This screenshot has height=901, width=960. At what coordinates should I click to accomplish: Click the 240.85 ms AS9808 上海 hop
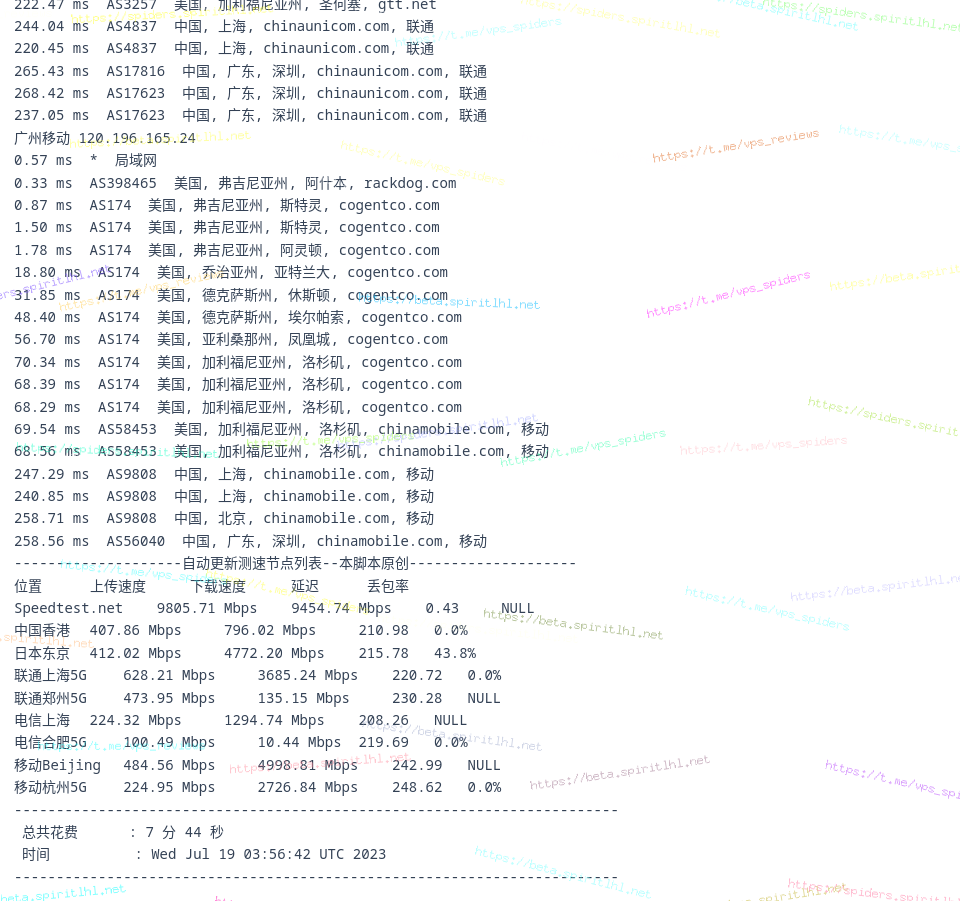(224, 496)
